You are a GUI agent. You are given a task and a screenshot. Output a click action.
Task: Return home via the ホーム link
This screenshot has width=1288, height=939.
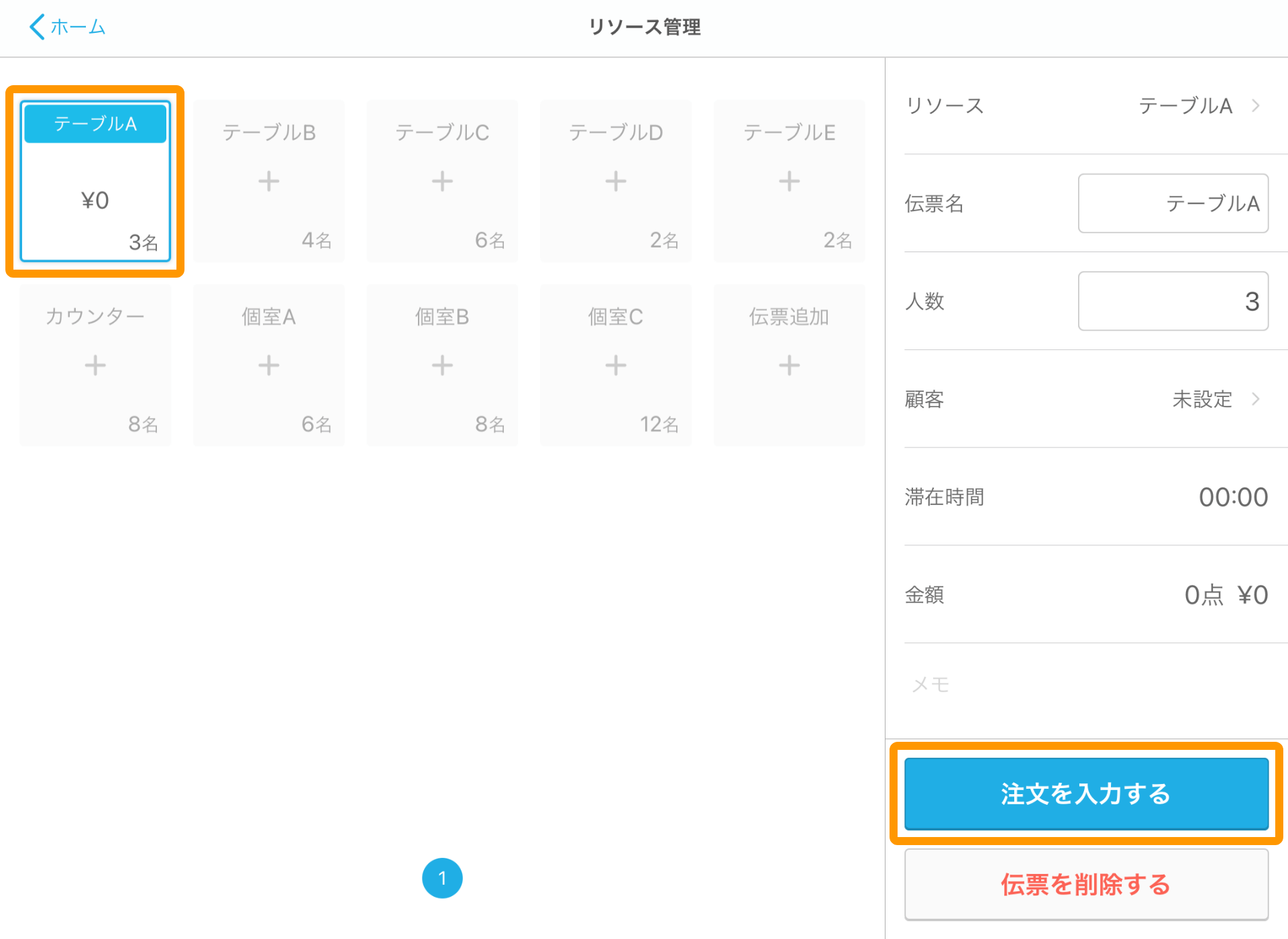(76, 27)
